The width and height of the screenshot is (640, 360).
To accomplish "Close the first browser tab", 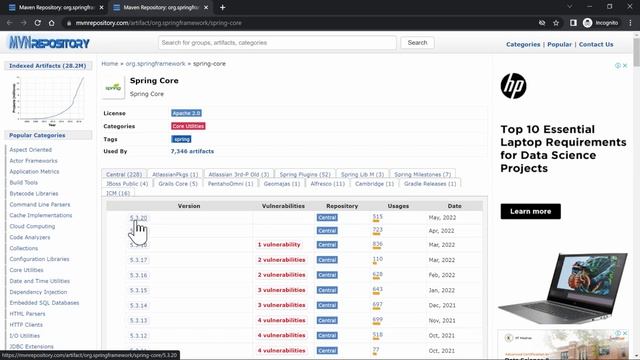I will point(101,7).
